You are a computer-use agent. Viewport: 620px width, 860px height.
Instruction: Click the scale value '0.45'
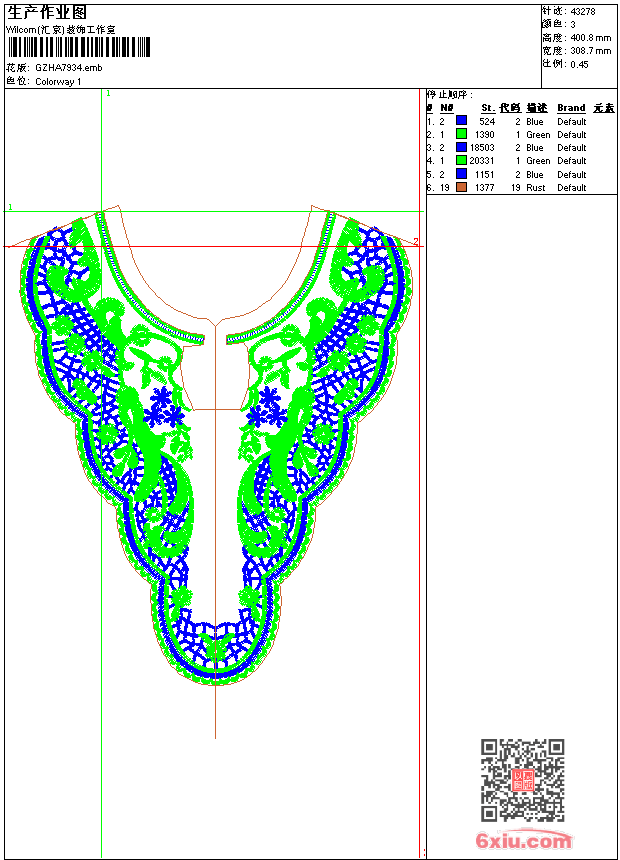point(579,65)
